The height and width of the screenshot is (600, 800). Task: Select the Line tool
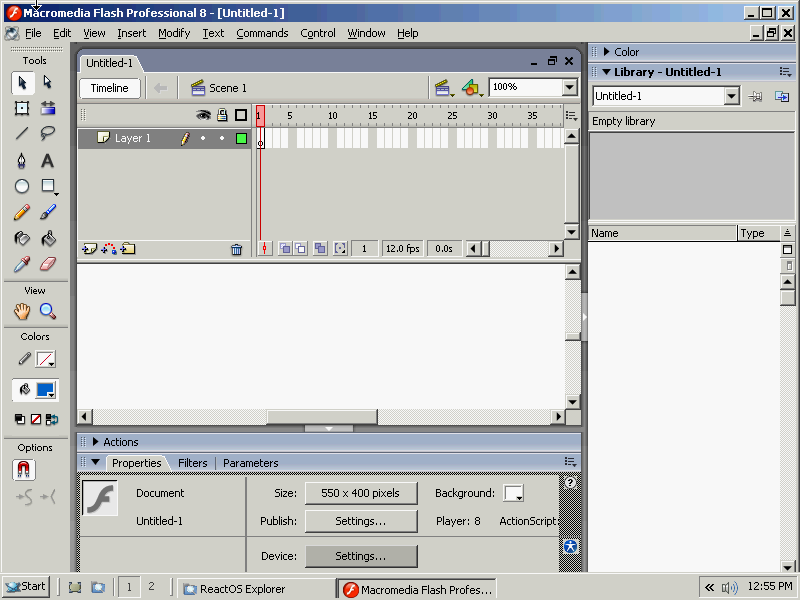[x=22, y=134]
